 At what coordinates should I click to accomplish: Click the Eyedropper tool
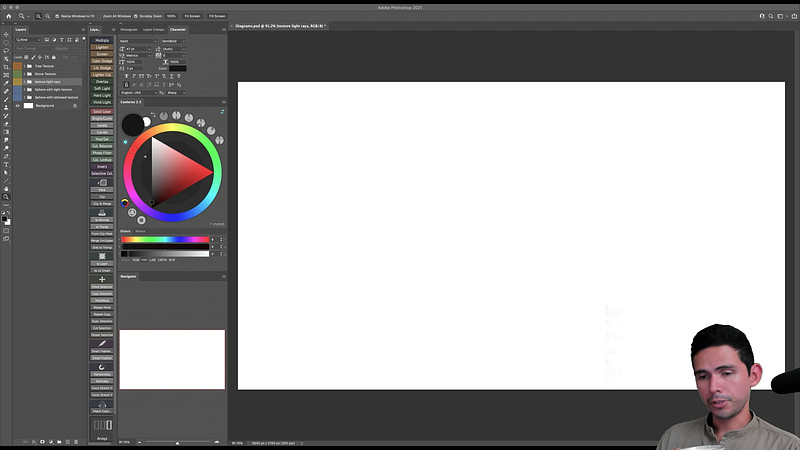tap(6, 83)
